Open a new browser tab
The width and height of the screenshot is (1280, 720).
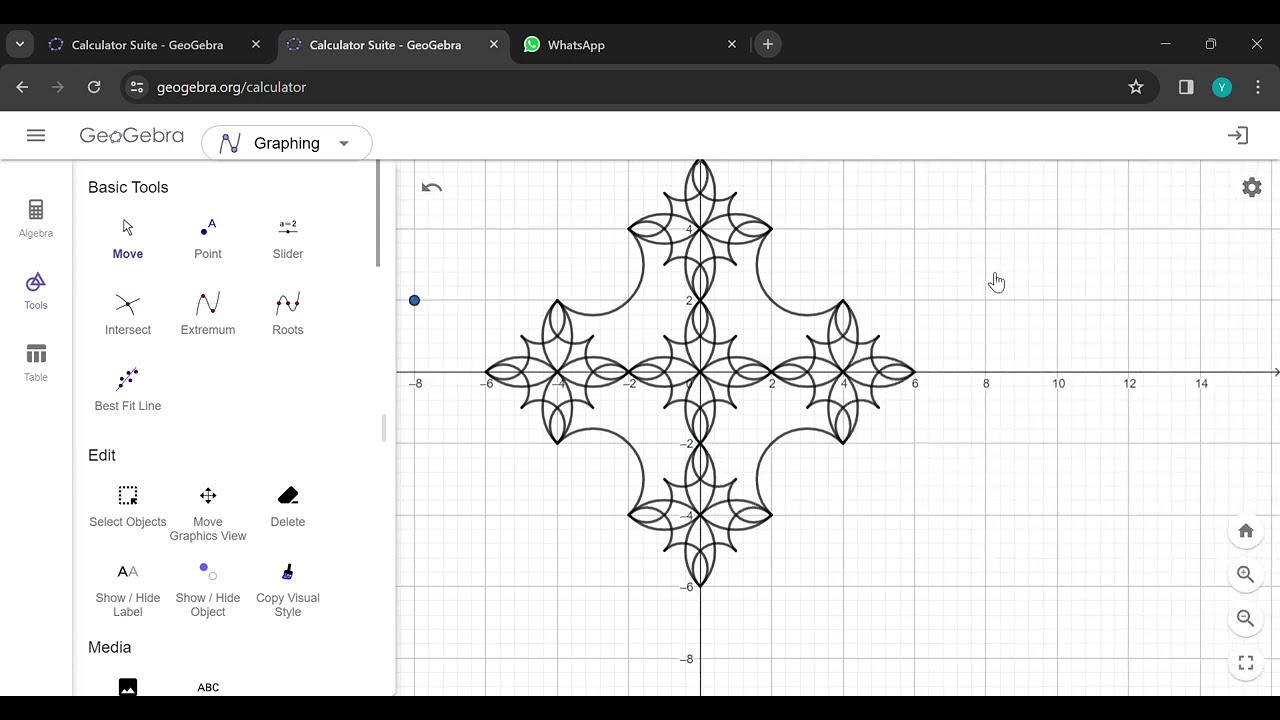point(768,44)
